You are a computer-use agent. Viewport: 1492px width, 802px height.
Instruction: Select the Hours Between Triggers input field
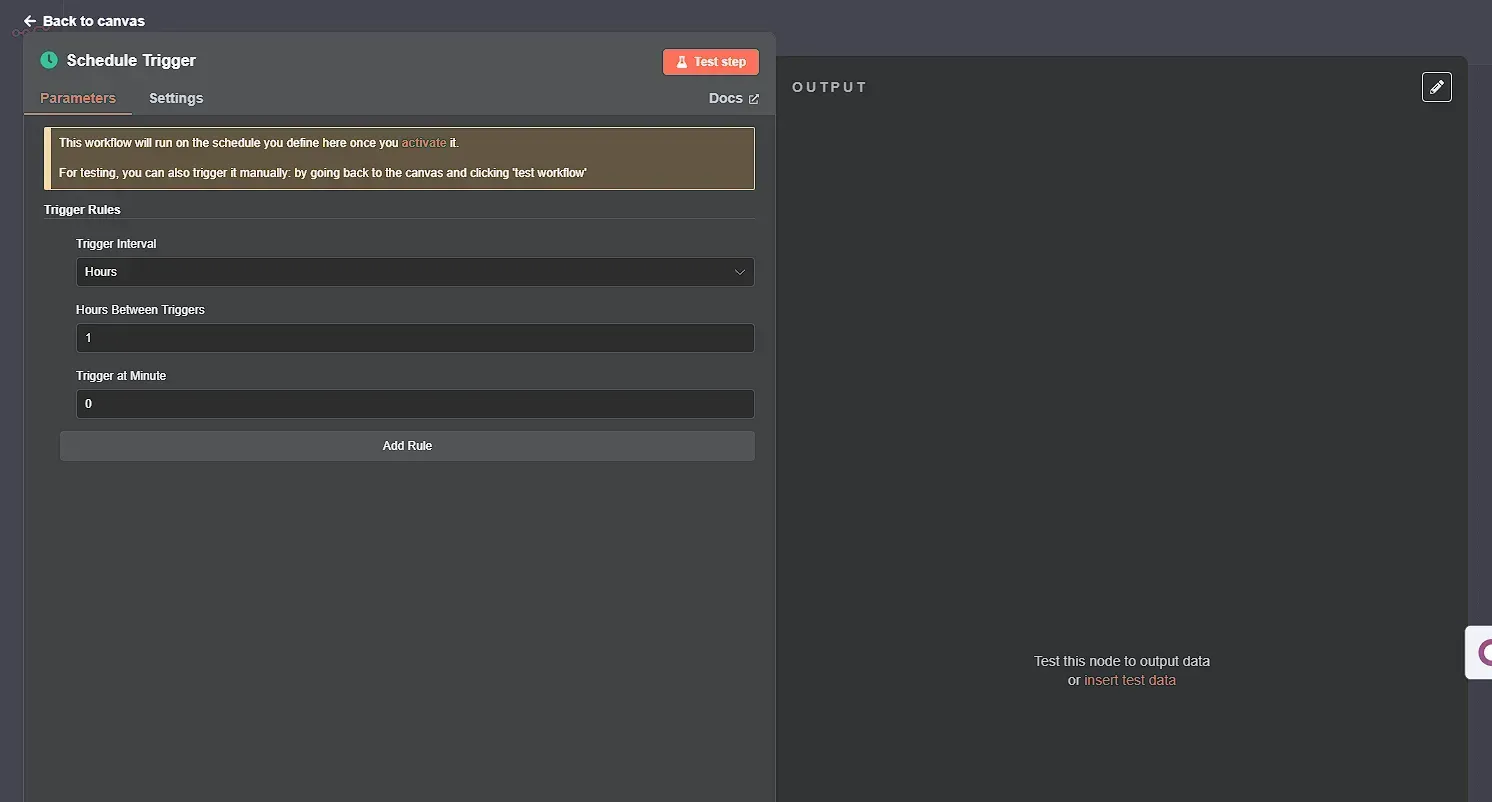click(x=415, y=338)
